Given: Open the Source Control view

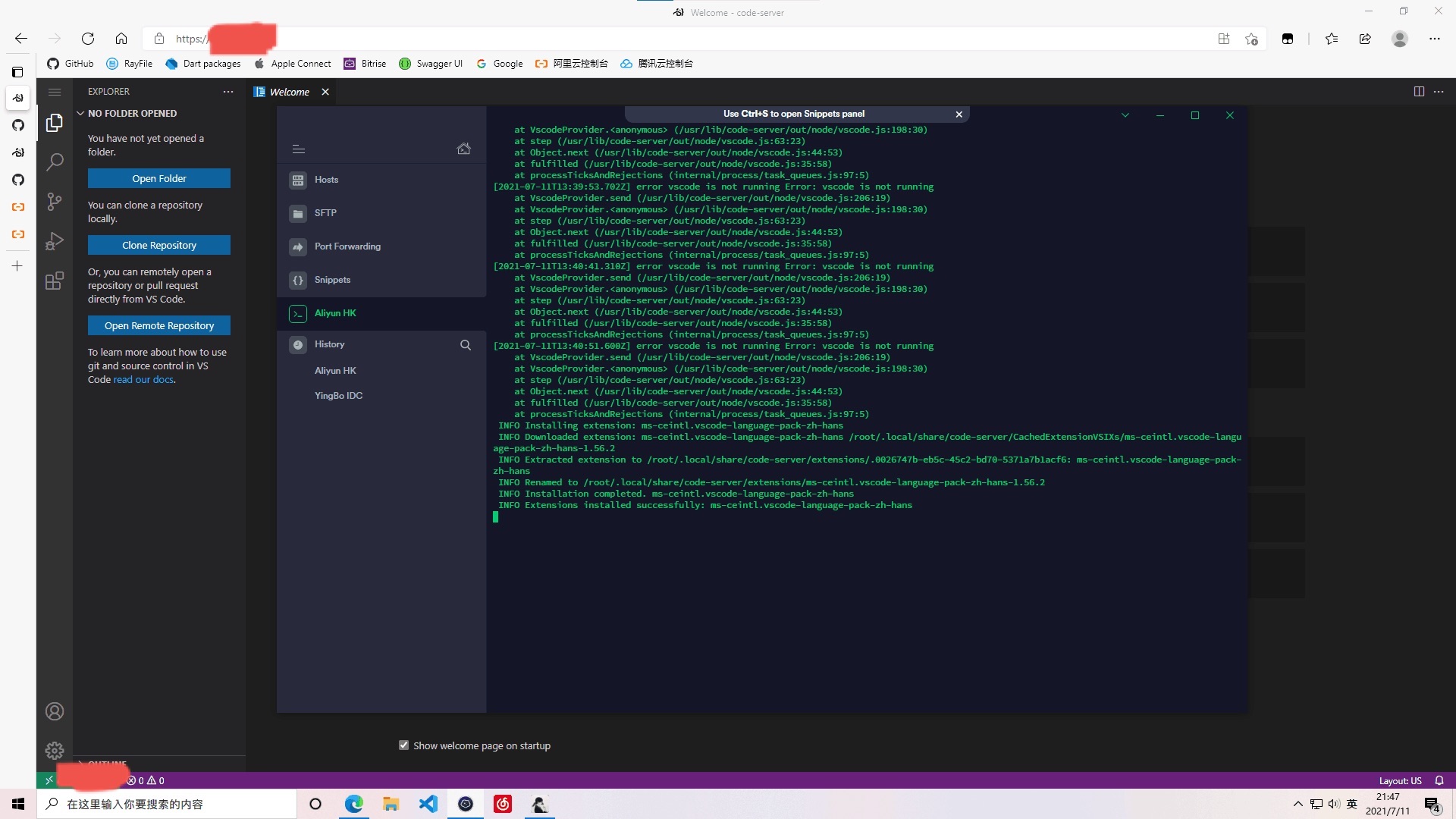Looking at the screenshot, I should [55, 202].
